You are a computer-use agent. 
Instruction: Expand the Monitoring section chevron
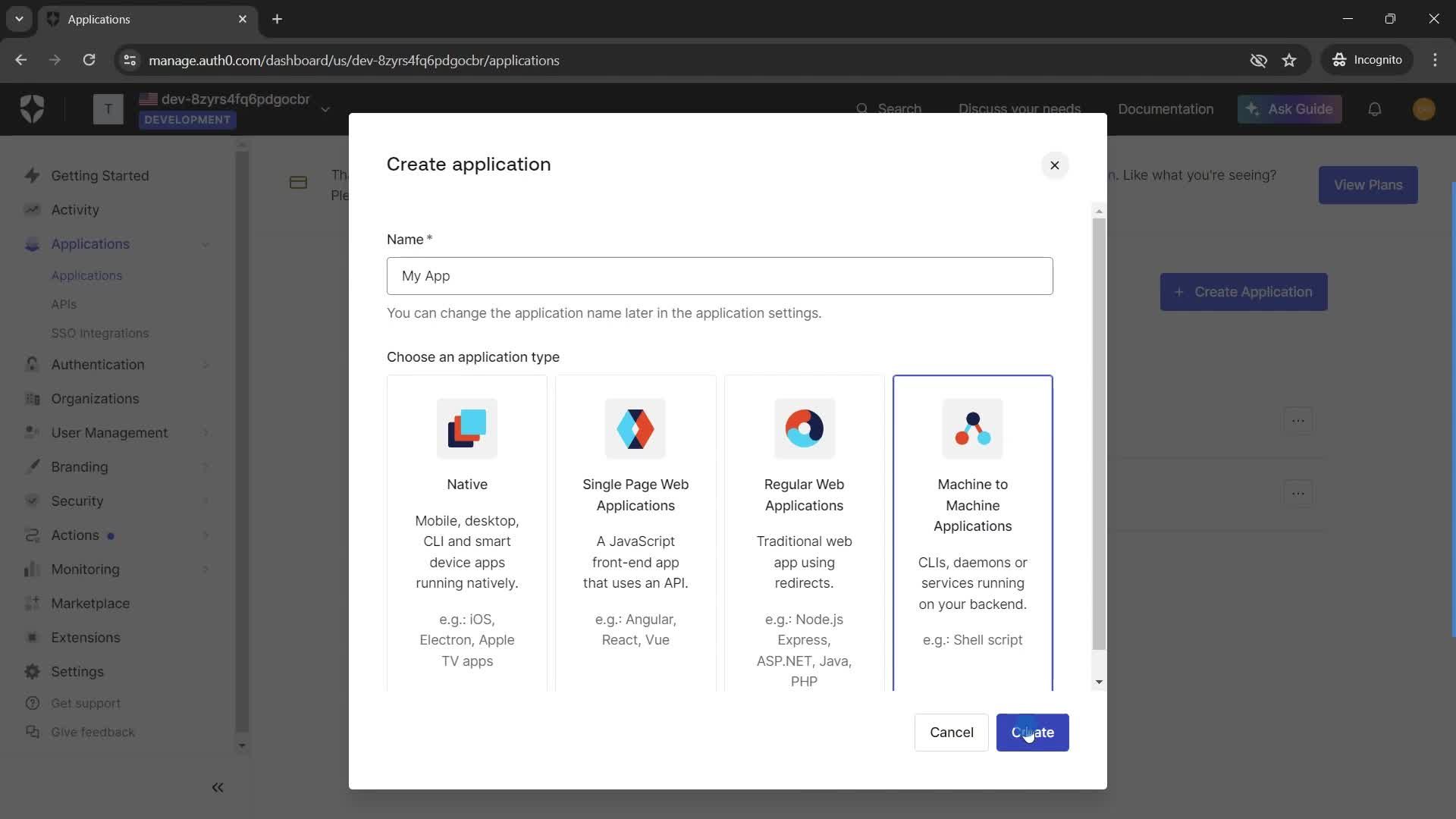coord(206,570)
